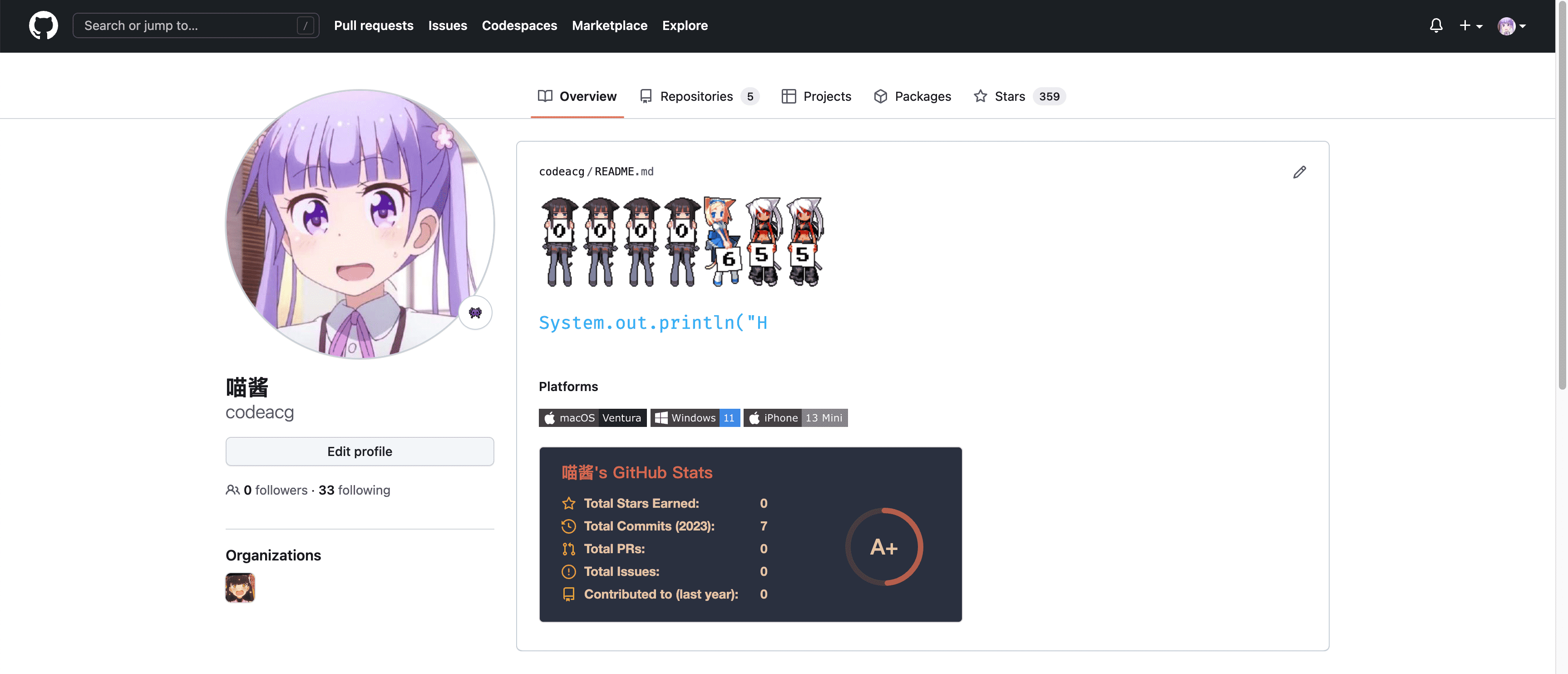Switch to the Repositories tab
The width and height of the screenshot is (1568, 674).
pos(700,96)
